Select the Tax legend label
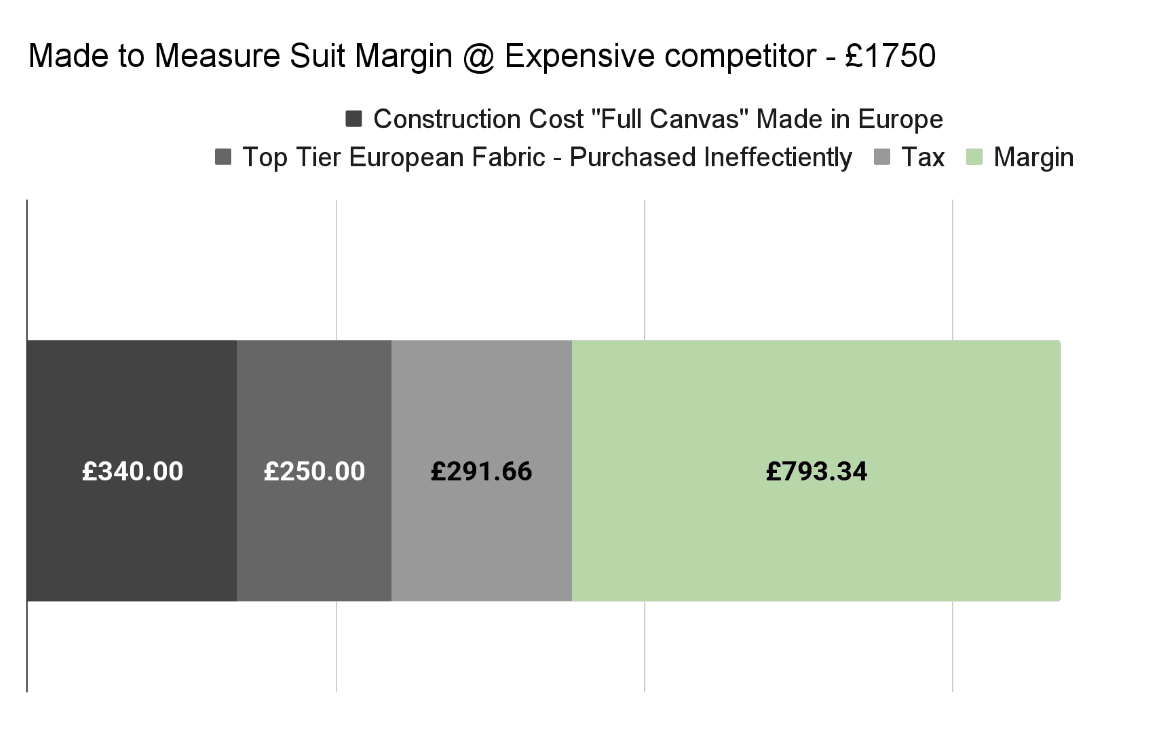 [x=922, y=157]
